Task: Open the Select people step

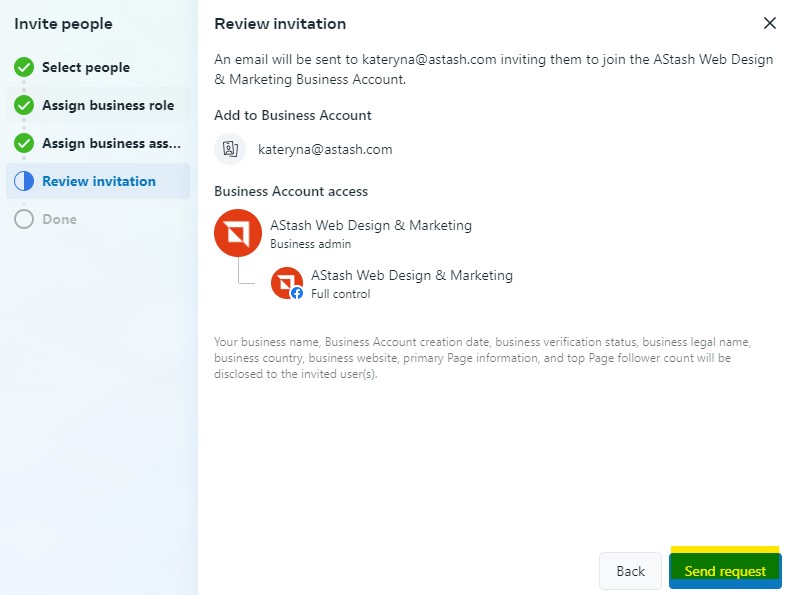Action: (86, 68)
